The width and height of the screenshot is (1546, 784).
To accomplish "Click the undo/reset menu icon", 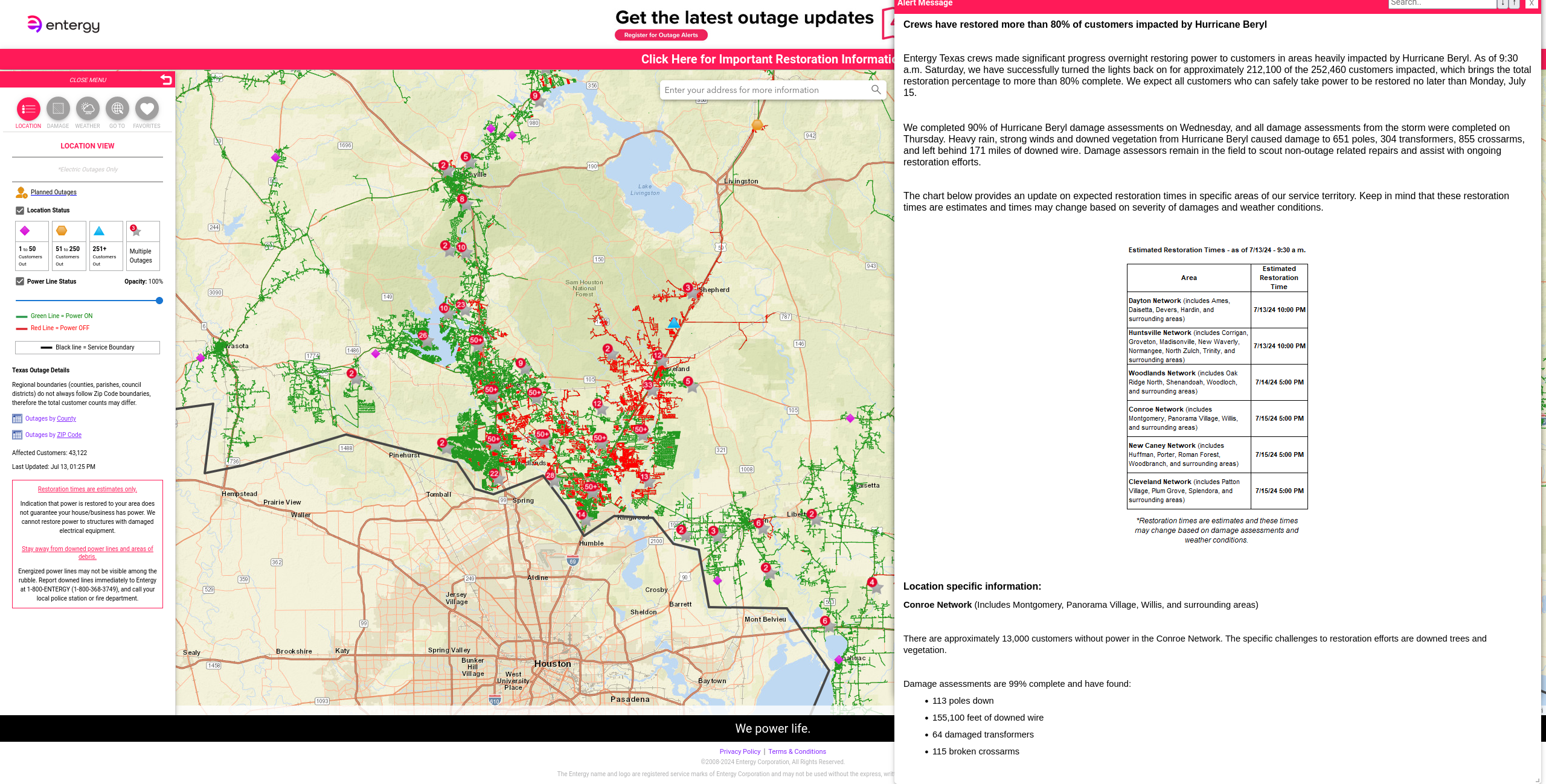I will (x=166, y=79).
